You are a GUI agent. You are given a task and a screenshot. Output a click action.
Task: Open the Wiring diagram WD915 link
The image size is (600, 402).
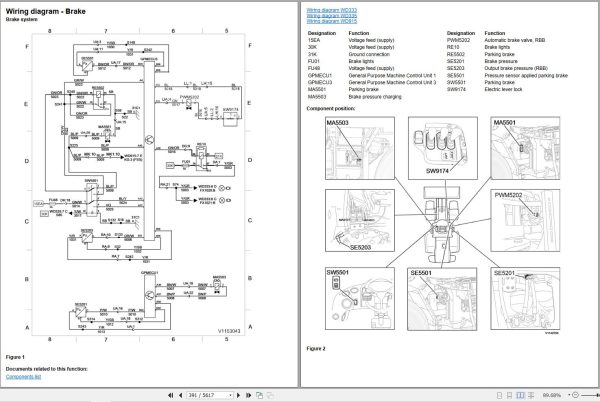[x=331, y=21]
